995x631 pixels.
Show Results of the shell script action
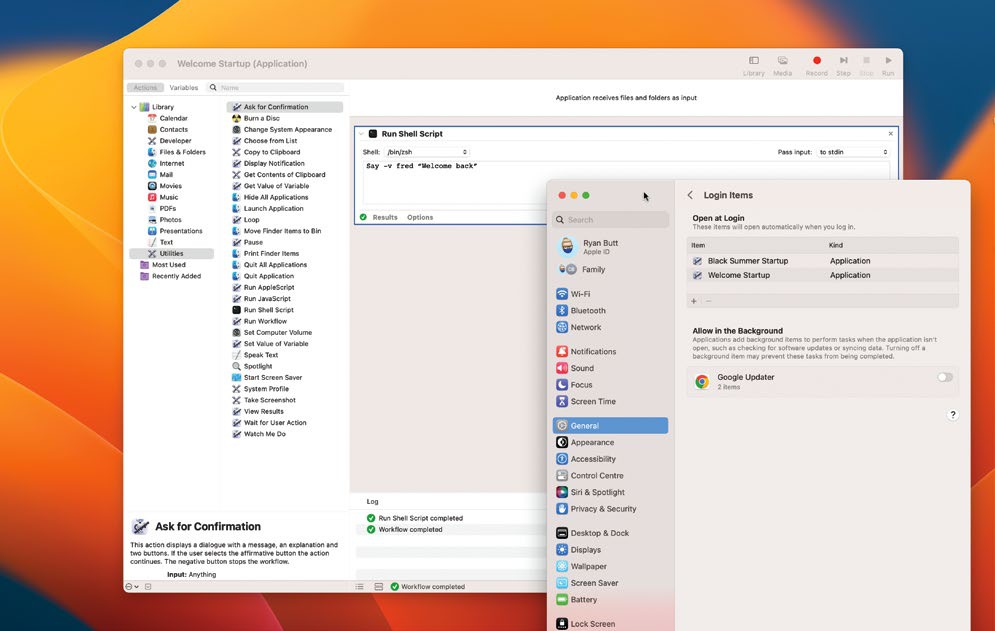pyautogui.click(x=385, y=217)
